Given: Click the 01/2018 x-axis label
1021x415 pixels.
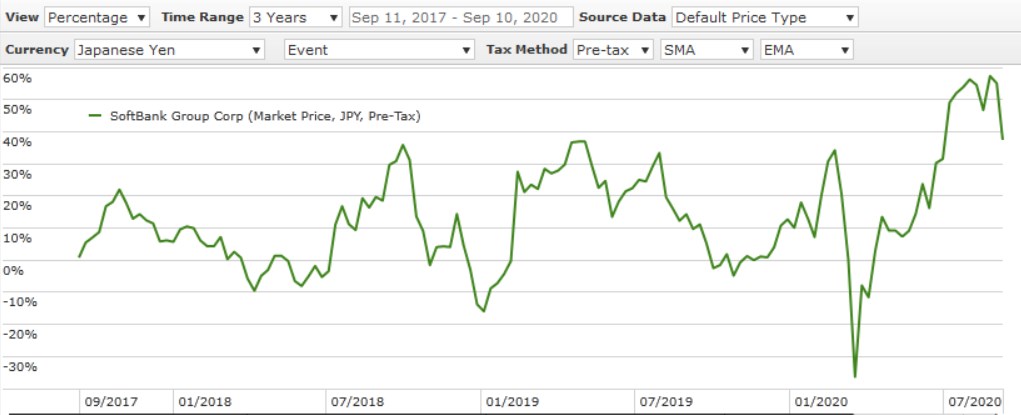Looking at the screenshot, I should point(204,401).
